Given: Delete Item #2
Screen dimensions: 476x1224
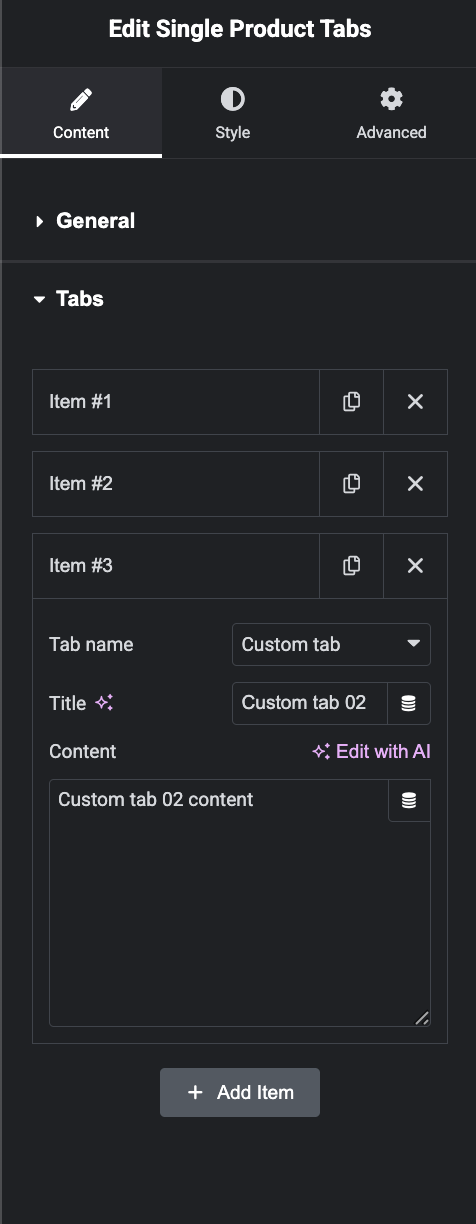Looking at the screenshot, I should point(415,484).
